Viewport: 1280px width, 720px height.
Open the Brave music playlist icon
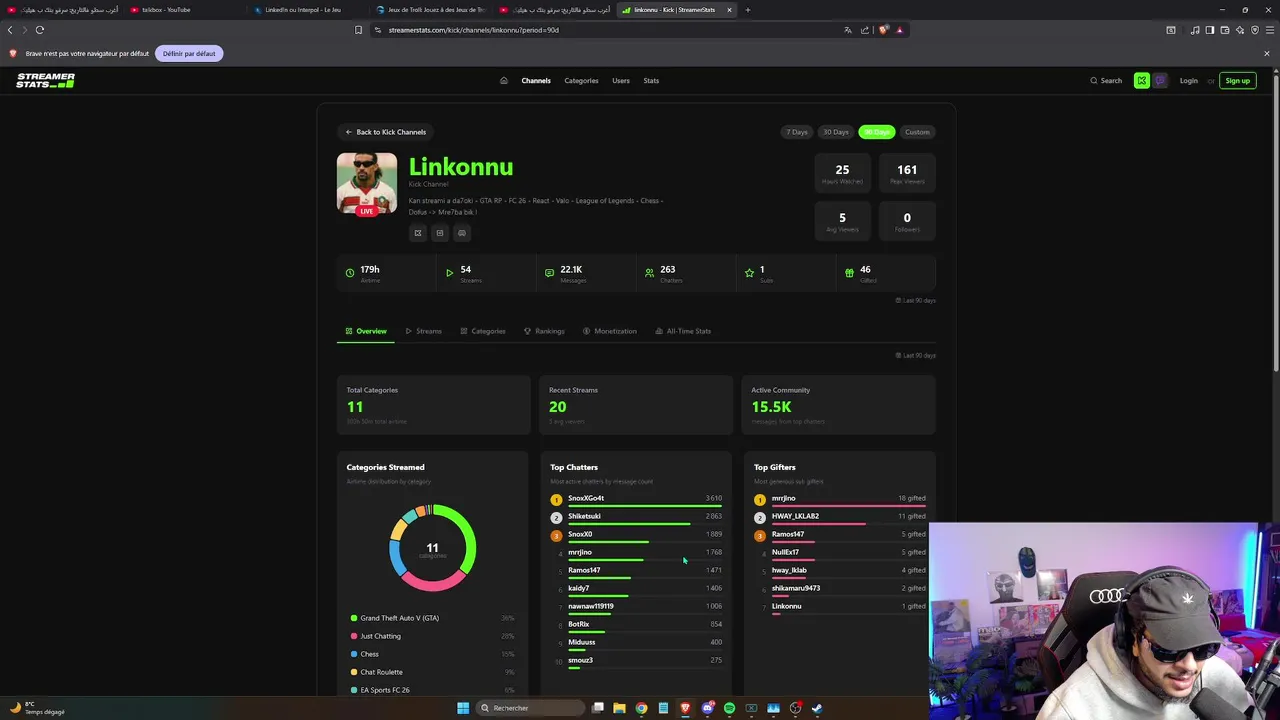1195,30
